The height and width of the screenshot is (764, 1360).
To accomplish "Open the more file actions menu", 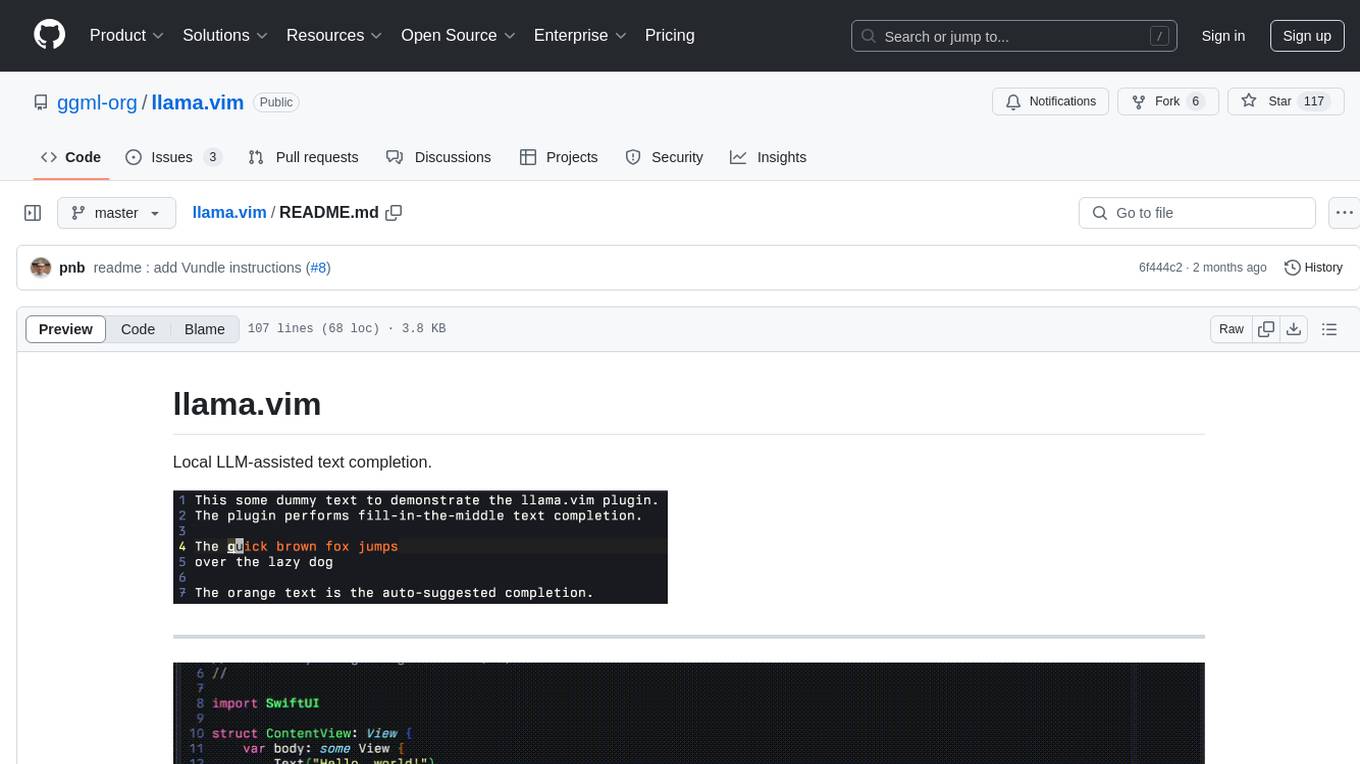I will click(x=1344, y=213).
